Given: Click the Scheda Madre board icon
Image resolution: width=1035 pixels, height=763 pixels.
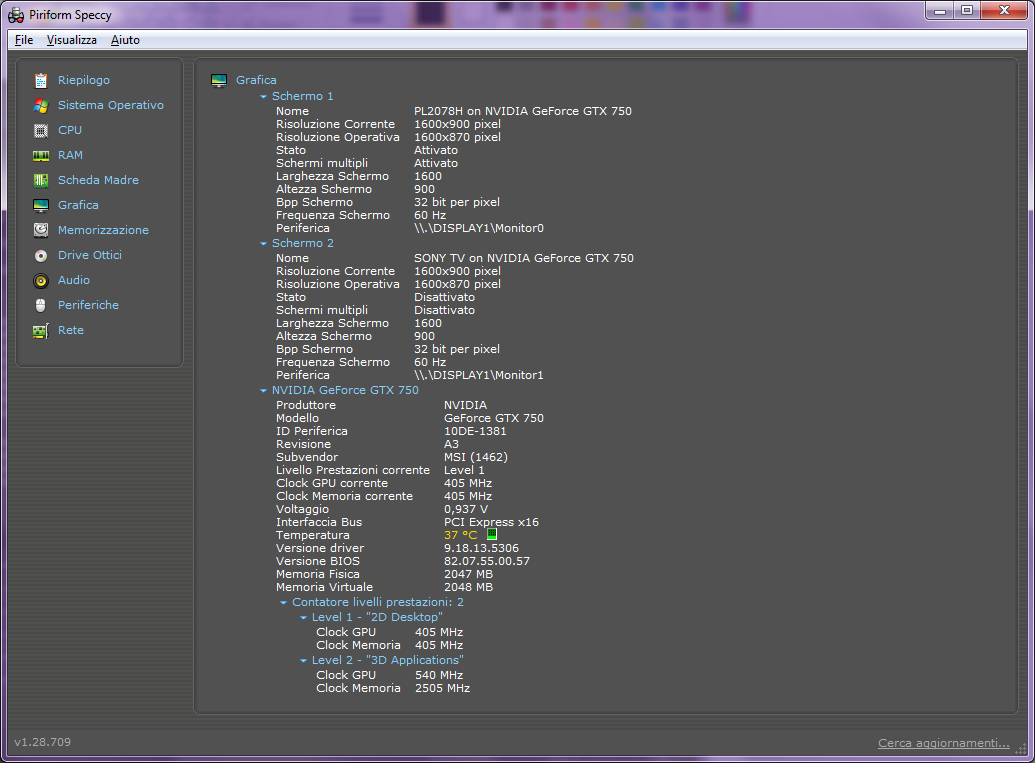Looking at the screenshot, I should point(41,180).
